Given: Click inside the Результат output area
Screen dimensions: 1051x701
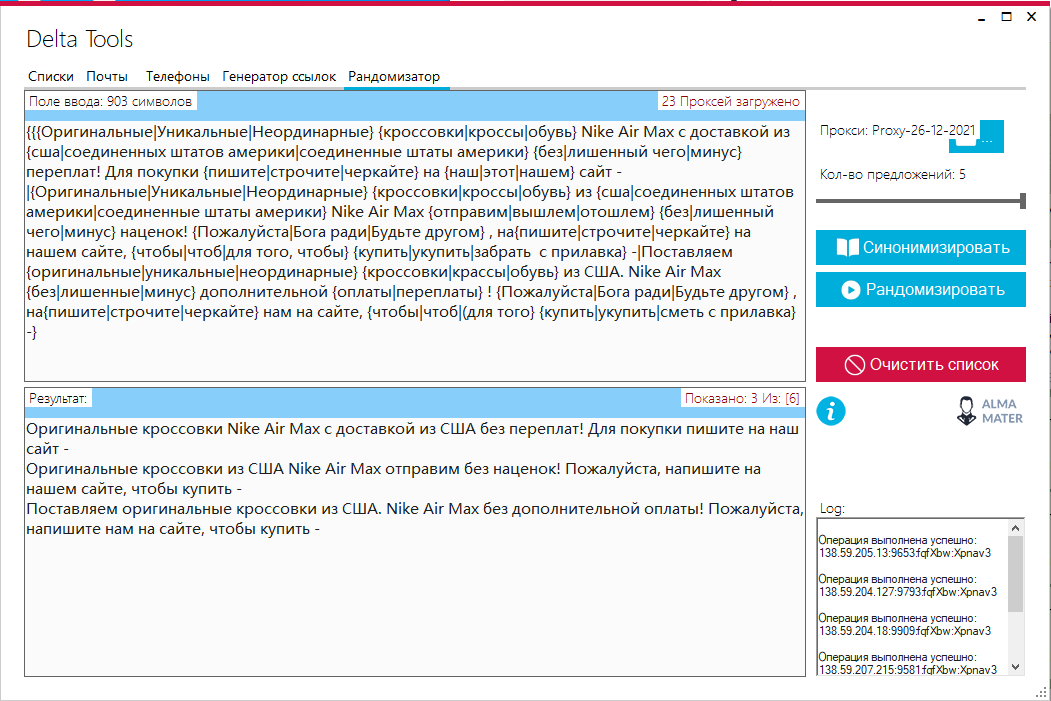Looking at the screenshot, I should point(415,546).
